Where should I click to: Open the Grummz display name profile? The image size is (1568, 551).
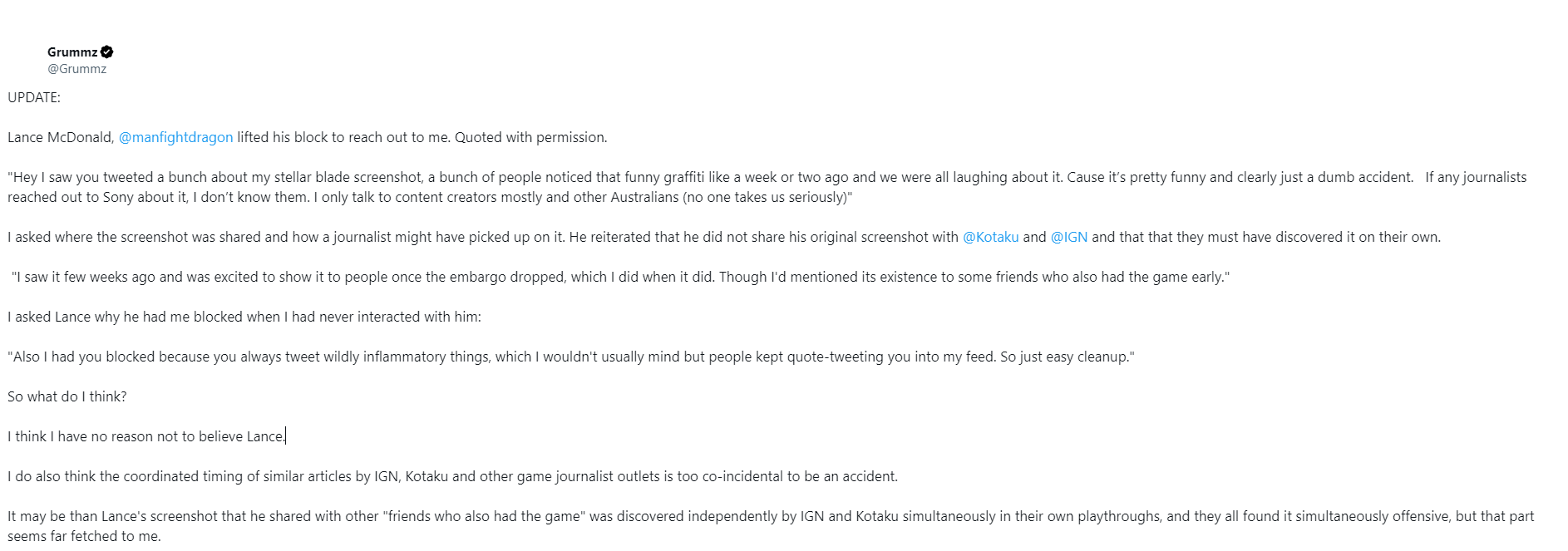72,52
